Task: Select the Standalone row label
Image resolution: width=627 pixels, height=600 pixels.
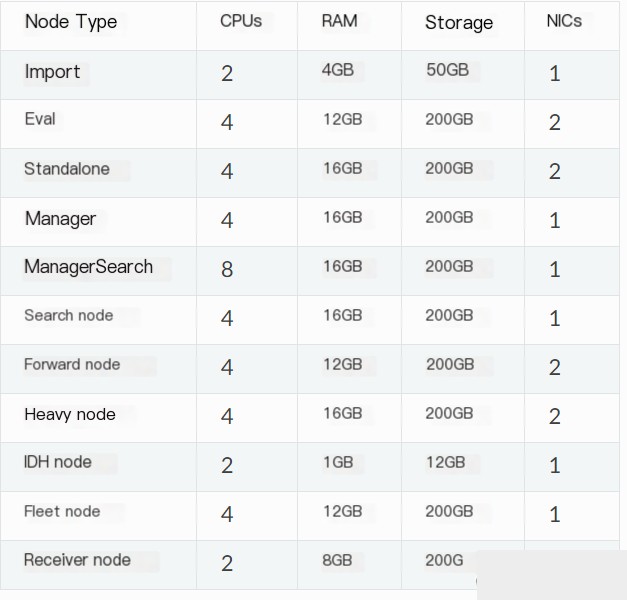Action: pos(67,169)
